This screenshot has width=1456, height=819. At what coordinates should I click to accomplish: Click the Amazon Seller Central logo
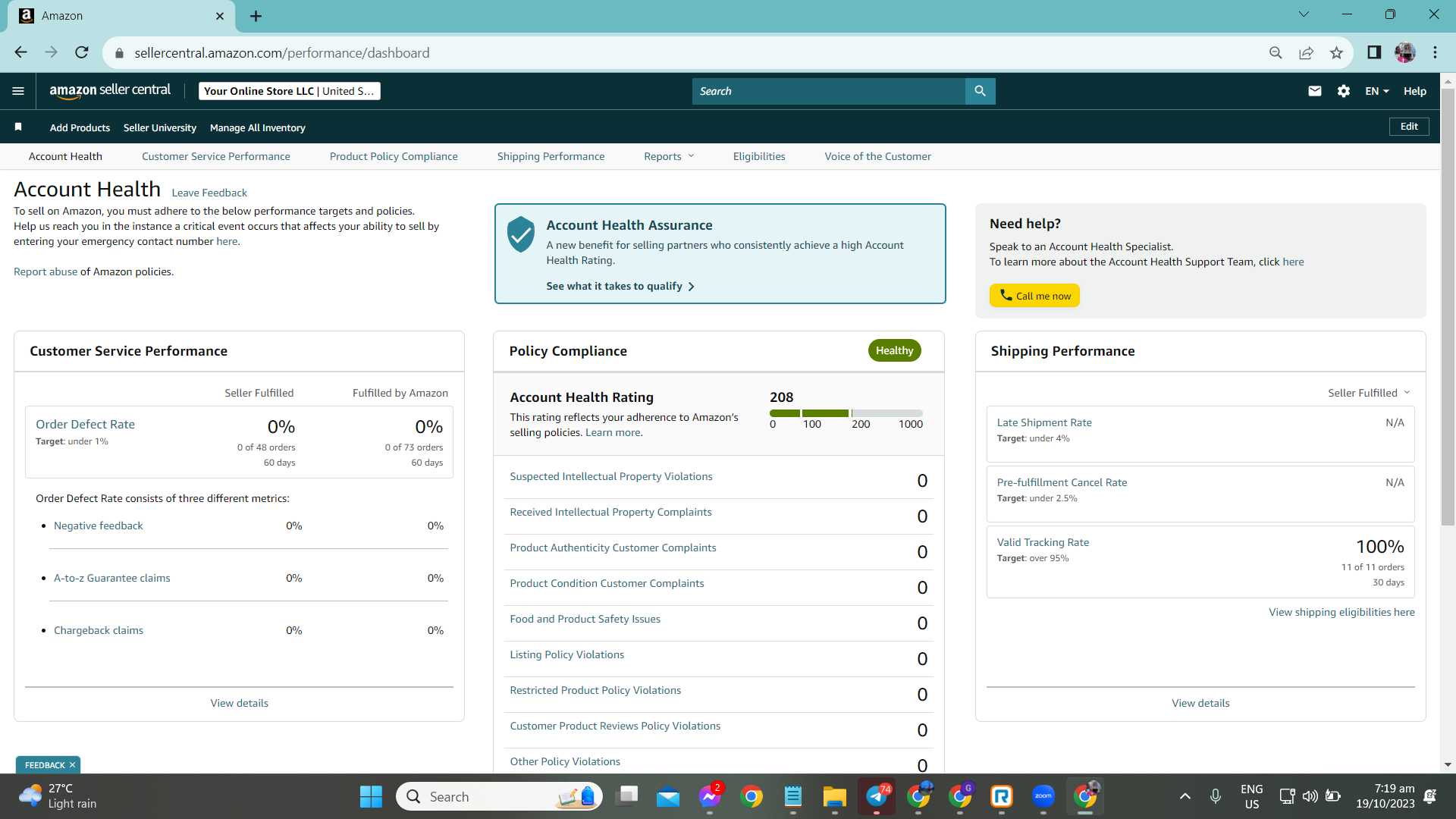110,90
